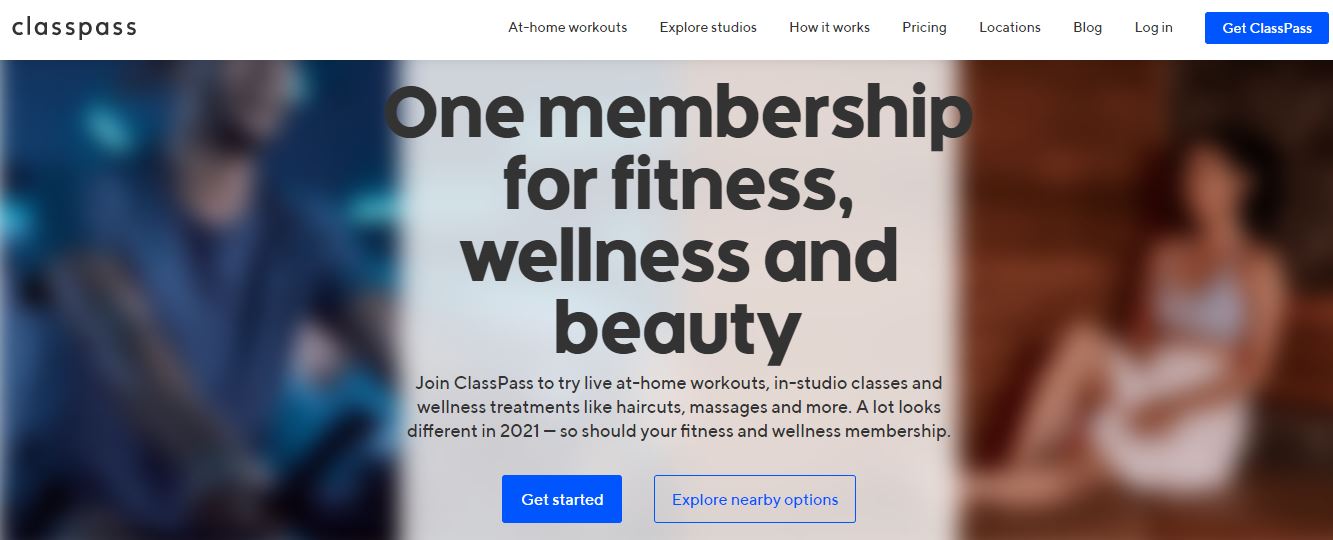1333x540 pixels.
Task: Select Explore nearby options
Action: click(755, 499)
